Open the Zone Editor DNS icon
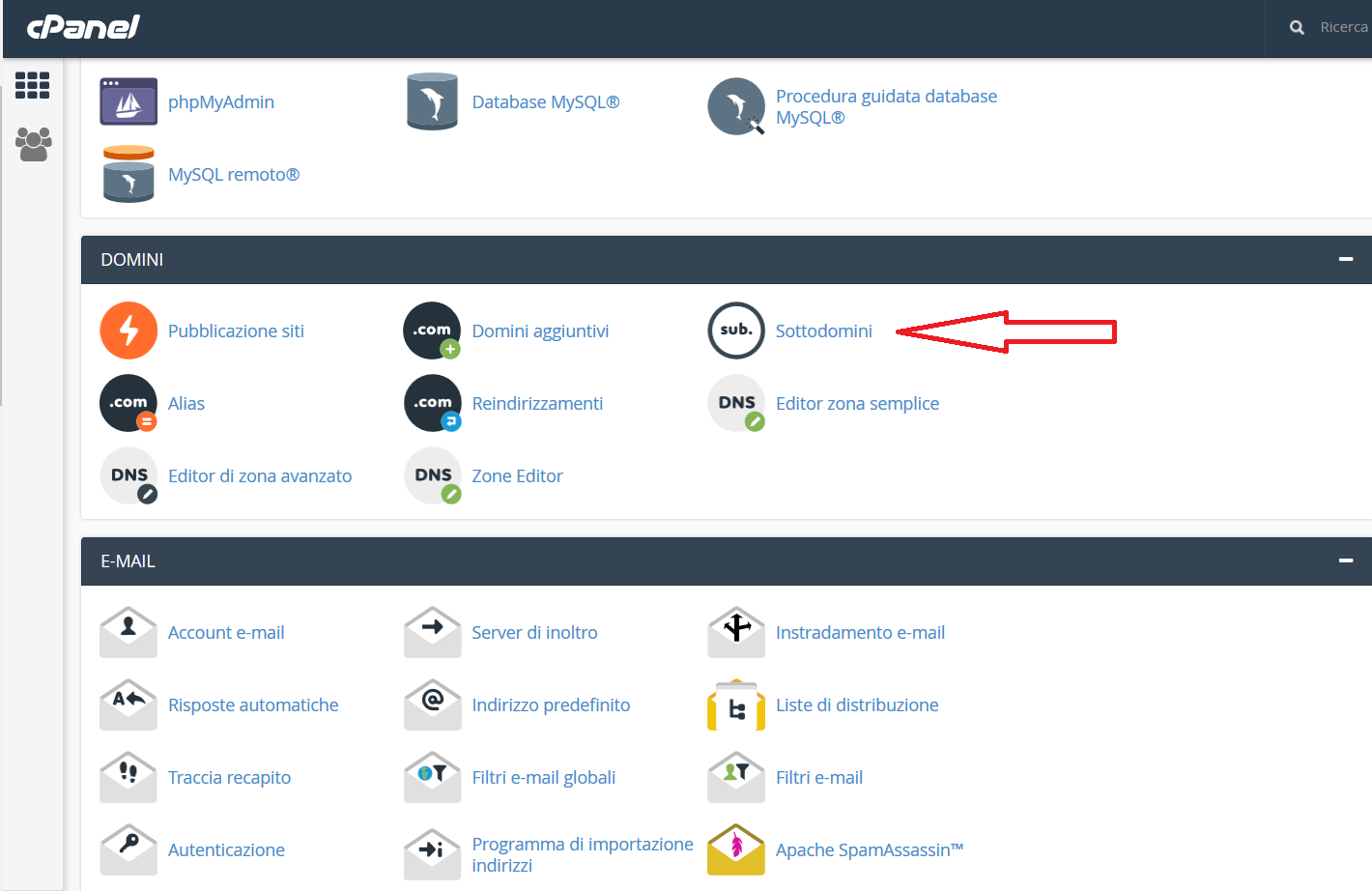Screen dimensions: 1372x891 click(x=432, y=475)
